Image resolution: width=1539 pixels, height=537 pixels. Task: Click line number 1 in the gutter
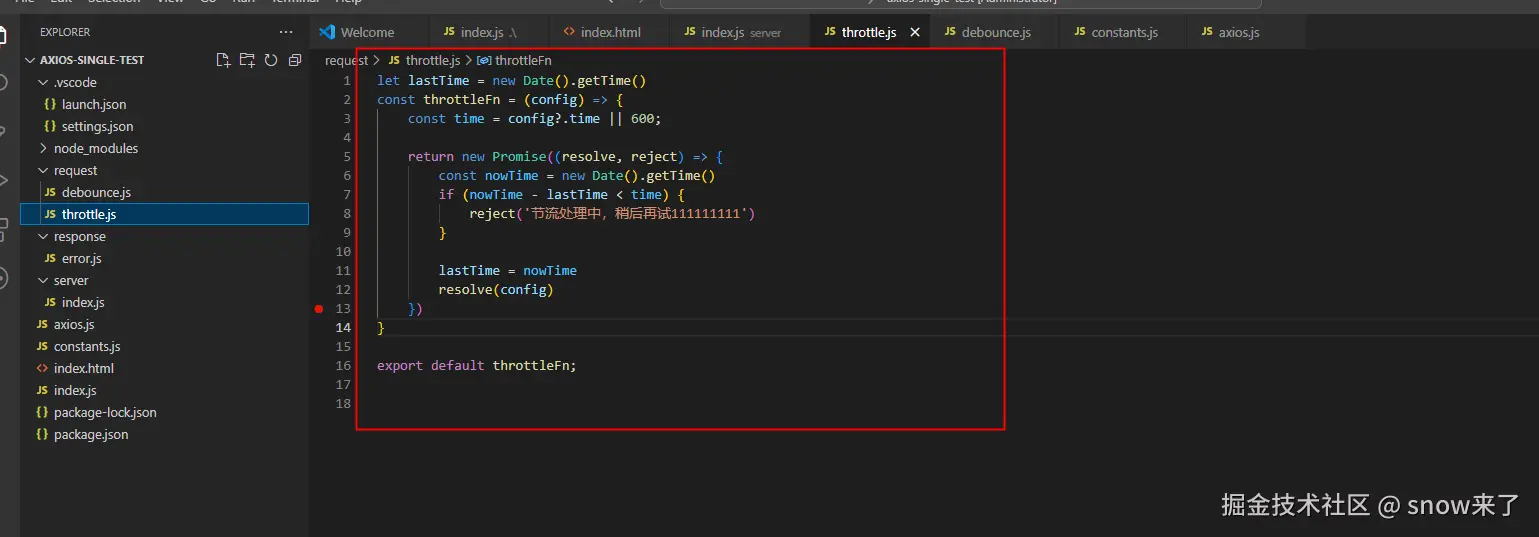pos(347,81)
